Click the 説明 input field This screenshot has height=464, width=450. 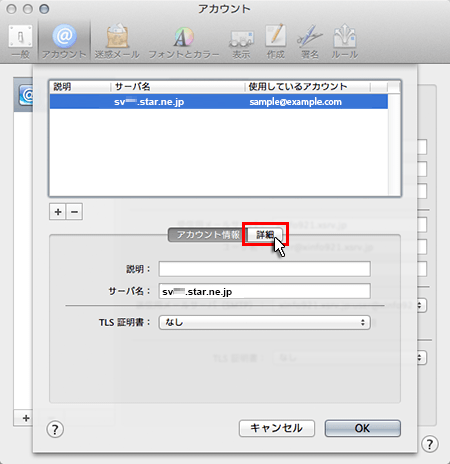click(x=265, y=269)
